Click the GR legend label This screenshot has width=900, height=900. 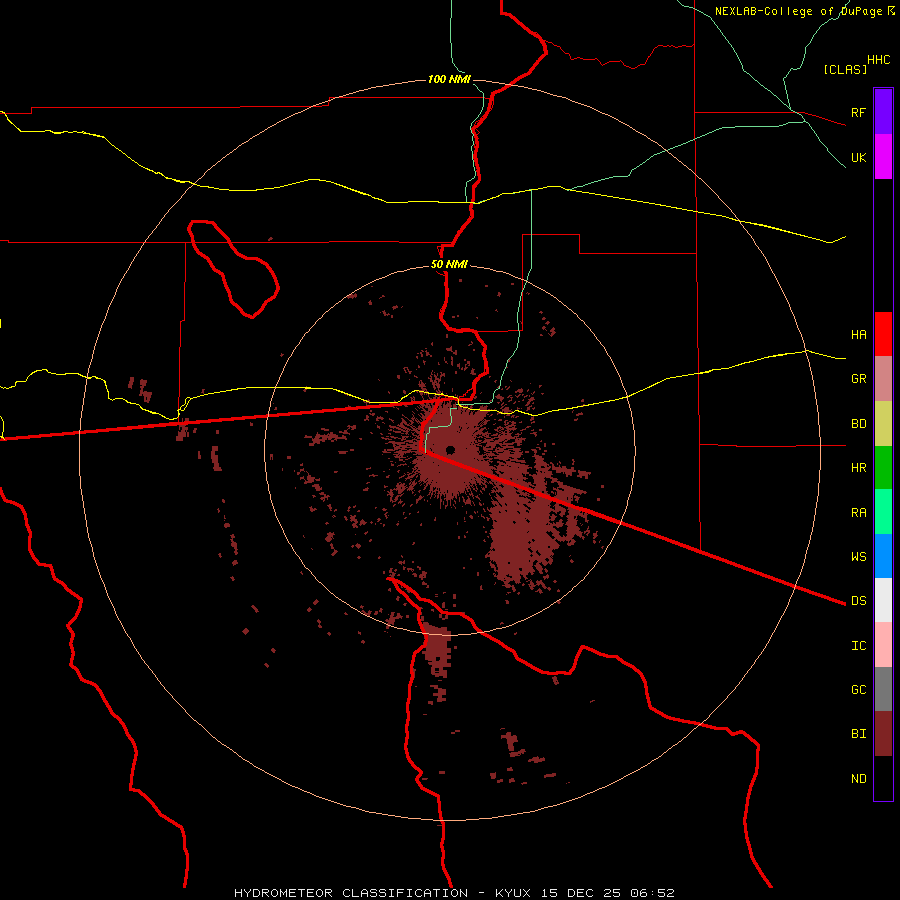point(858,379)
